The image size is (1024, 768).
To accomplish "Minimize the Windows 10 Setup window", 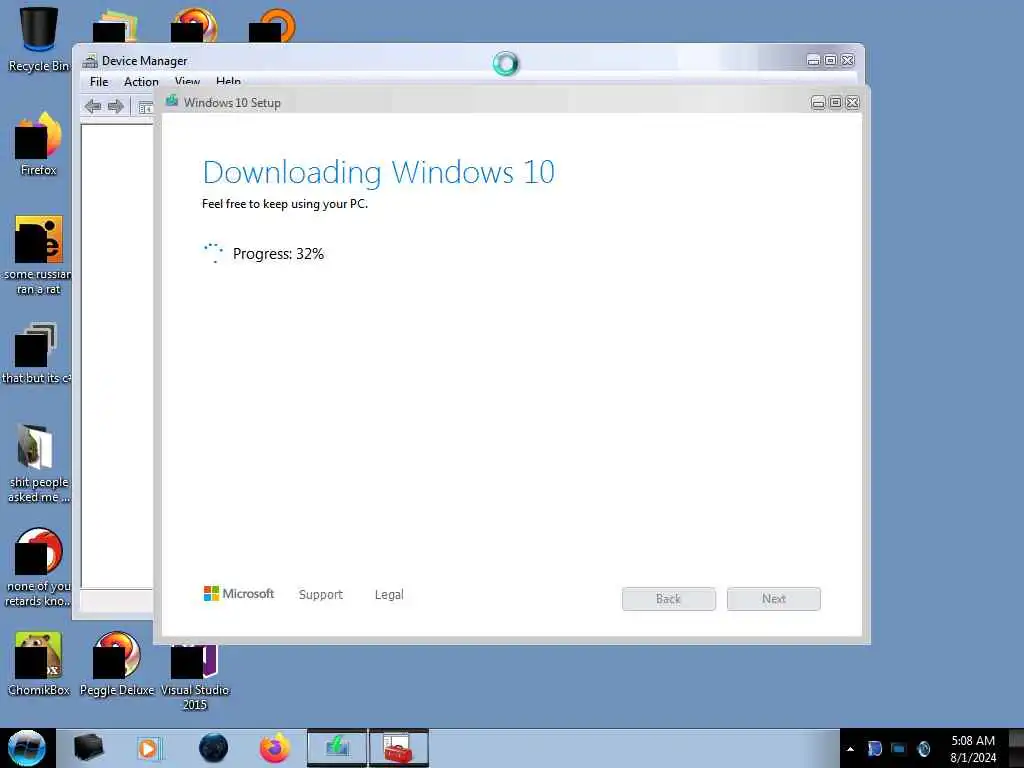I will pos(818,103).
